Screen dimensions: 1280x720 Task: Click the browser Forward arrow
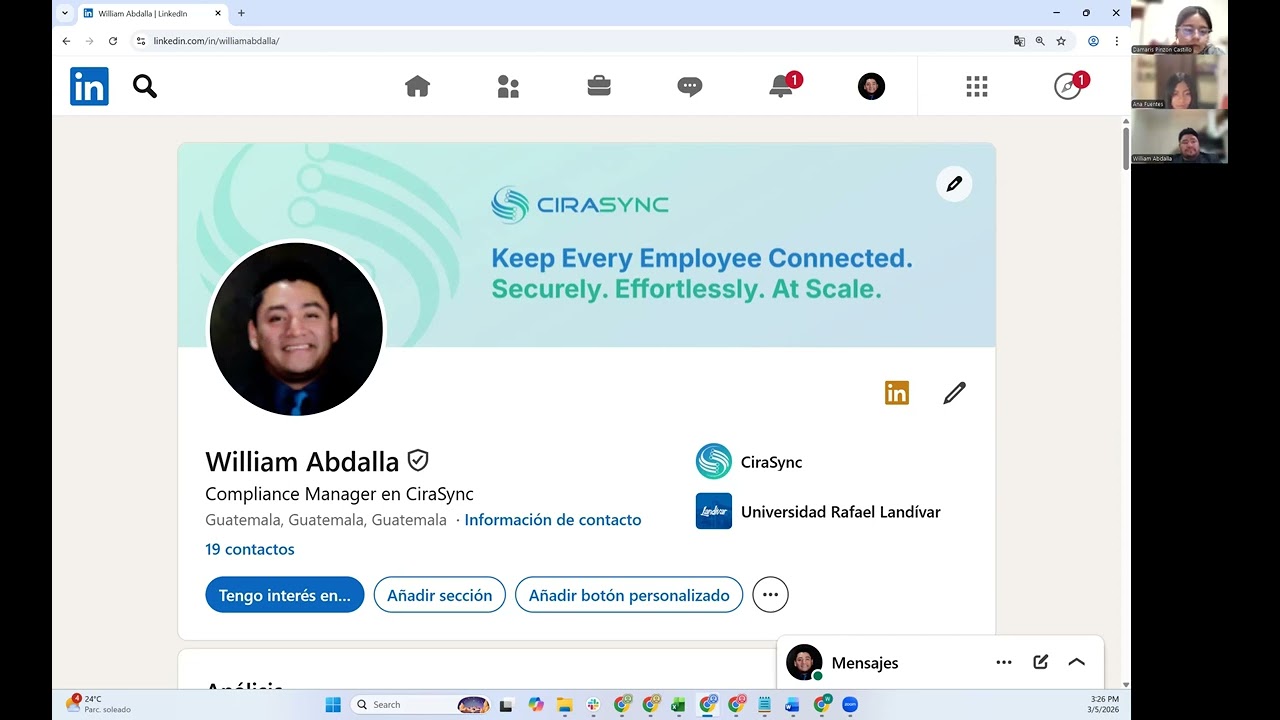89,41
